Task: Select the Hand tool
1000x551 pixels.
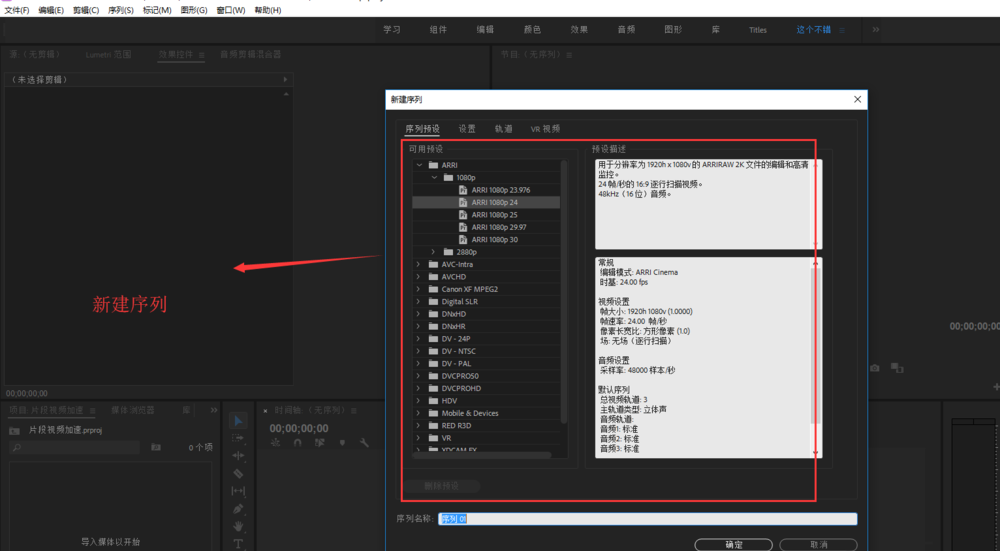Action: (238, 526)
